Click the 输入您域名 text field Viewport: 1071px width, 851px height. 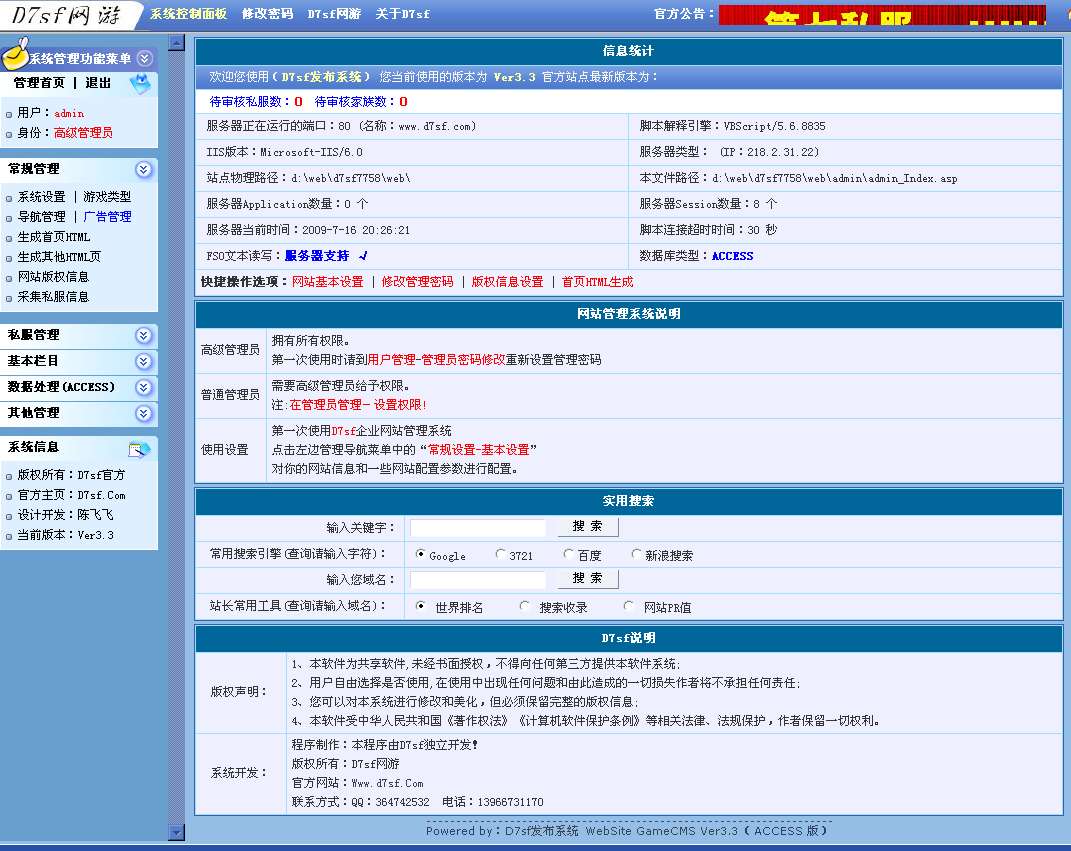tap(478, 579)
